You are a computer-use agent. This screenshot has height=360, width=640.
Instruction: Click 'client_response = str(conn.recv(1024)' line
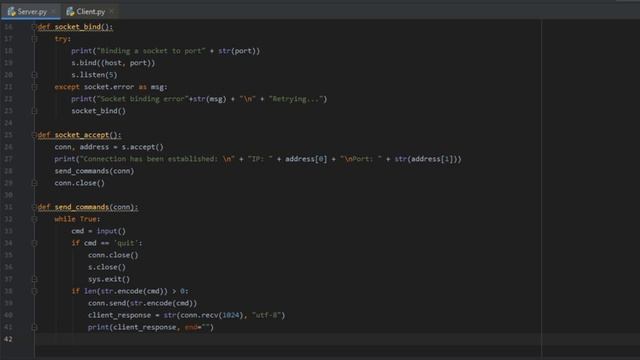[x=186, y=315]
